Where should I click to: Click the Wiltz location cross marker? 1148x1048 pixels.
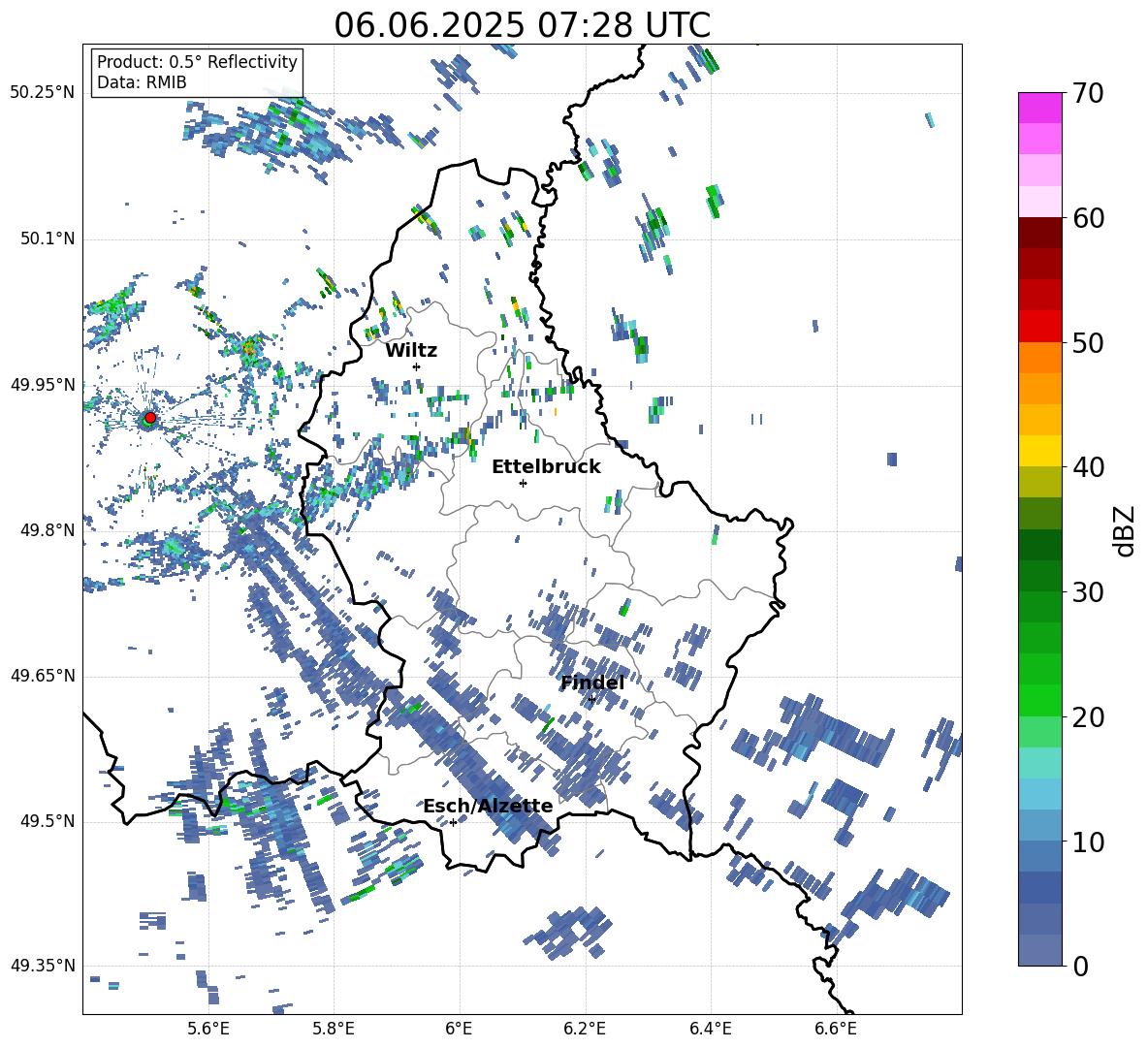click(x=417, y=366)
